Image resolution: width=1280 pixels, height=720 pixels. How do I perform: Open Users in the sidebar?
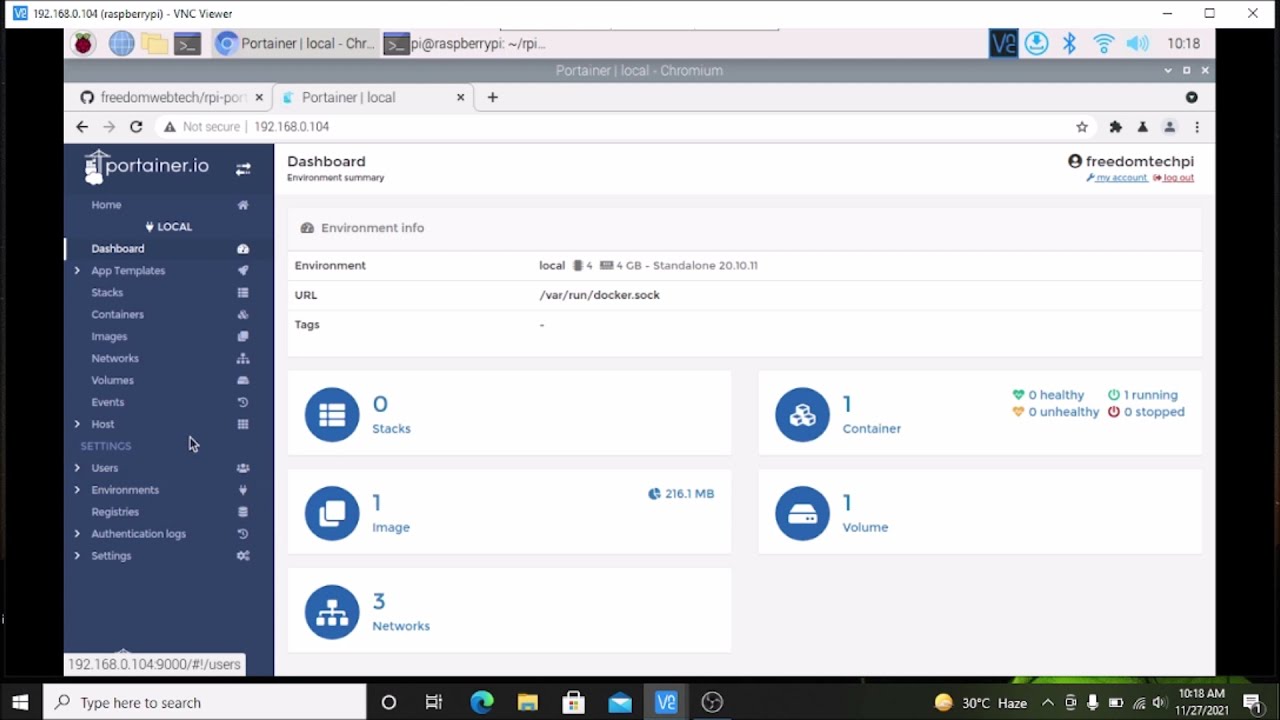pos(104,469)
